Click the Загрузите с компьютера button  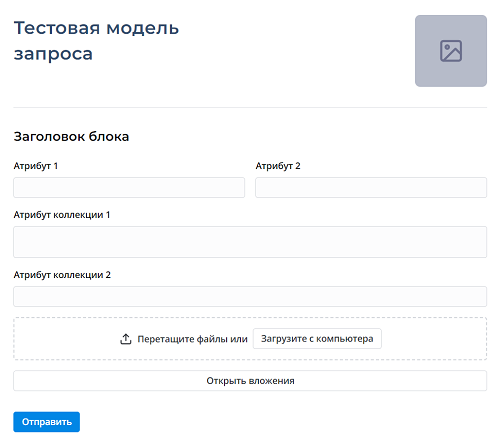coord(317,339)
